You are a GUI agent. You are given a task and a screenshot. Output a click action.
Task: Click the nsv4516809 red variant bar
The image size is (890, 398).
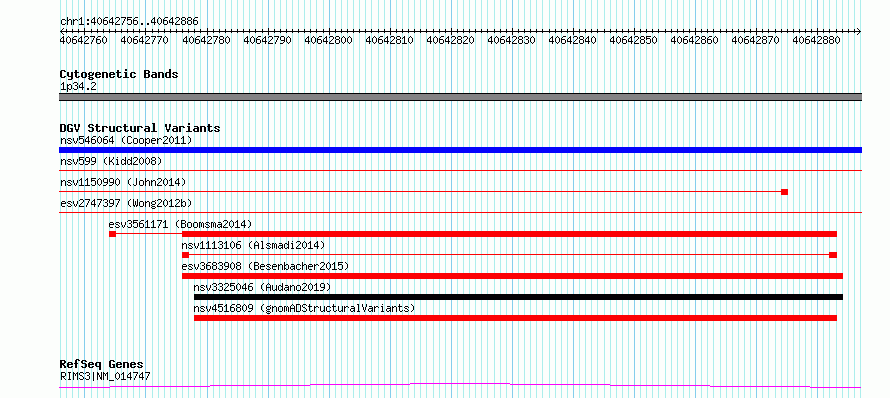[515, 318]
